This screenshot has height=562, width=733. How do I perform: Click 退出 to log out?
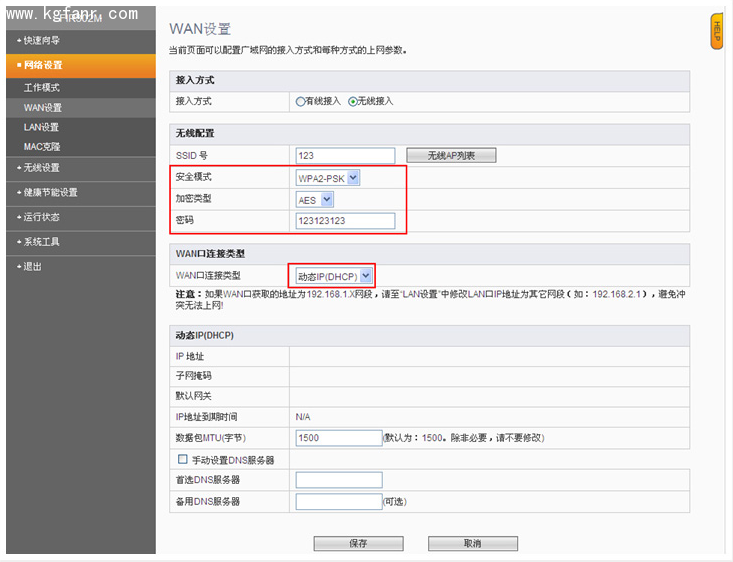click(x=33, y=266)
